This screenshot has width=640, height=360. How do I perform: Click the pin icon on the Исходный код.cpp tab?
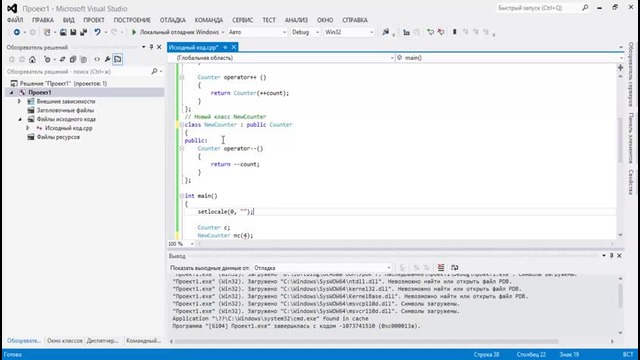[225, 47]
